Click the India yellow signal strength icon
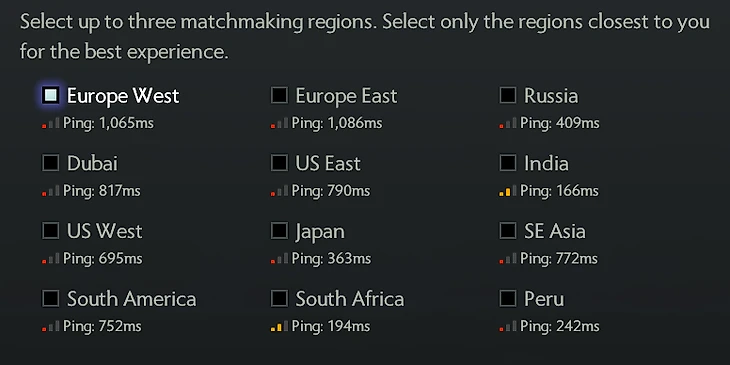This screenshot has width=730, height=365. click(x=508, y=190)
